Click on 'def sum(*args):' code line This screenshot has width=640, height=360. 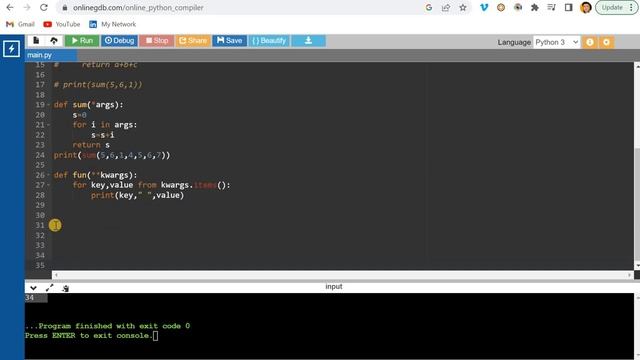click(x=89, y=105)
